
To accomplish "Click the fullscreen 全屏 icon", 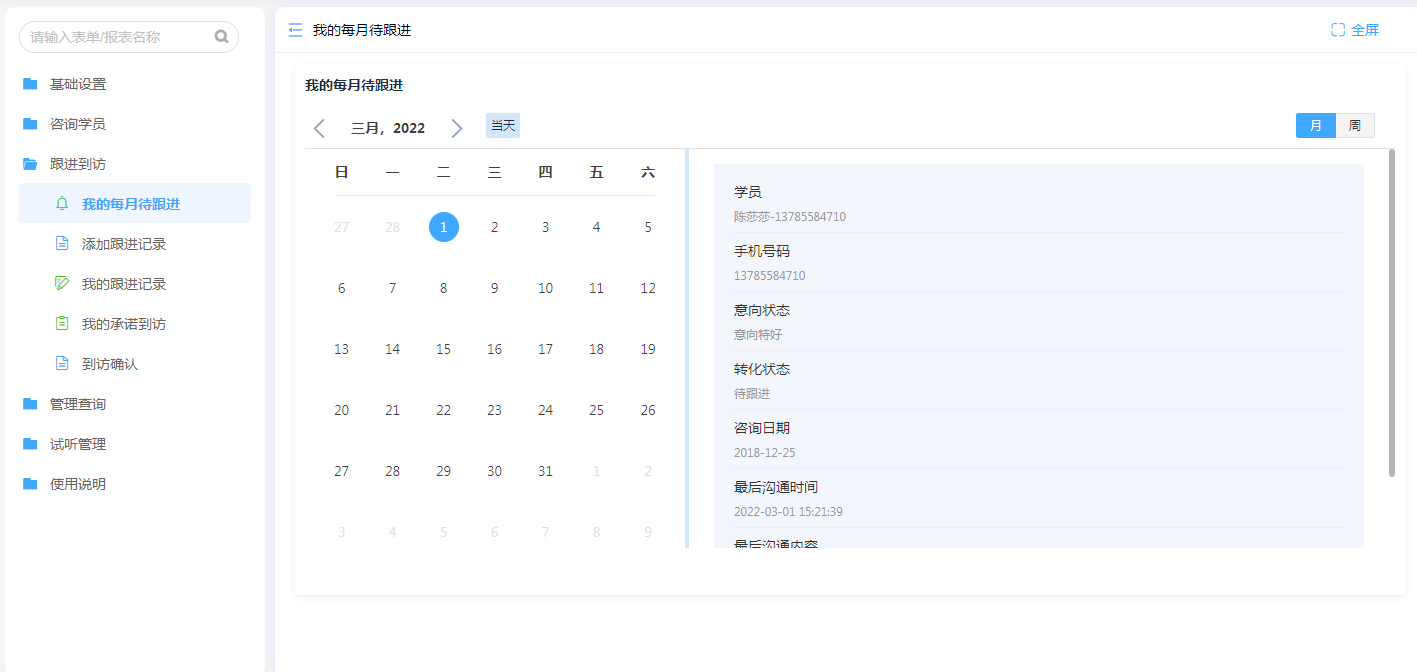I will [1338, 30].
